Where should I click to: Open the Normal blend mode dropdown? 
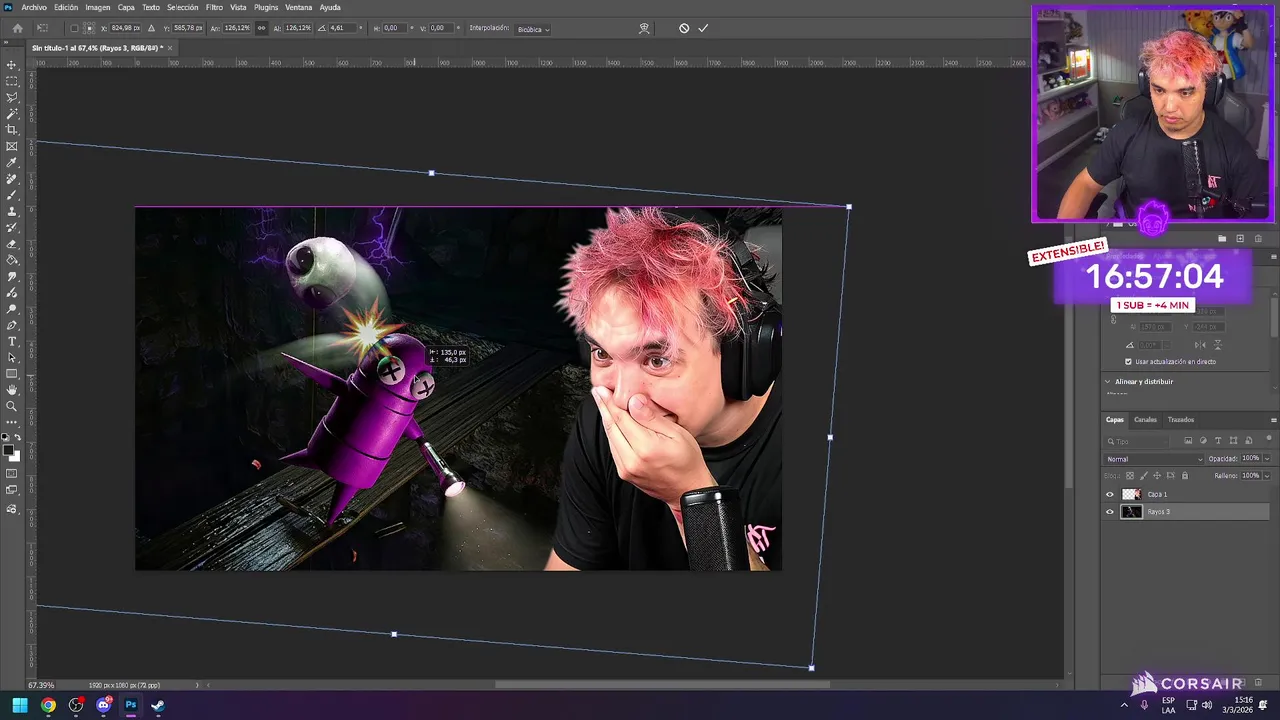[1154, 459]
